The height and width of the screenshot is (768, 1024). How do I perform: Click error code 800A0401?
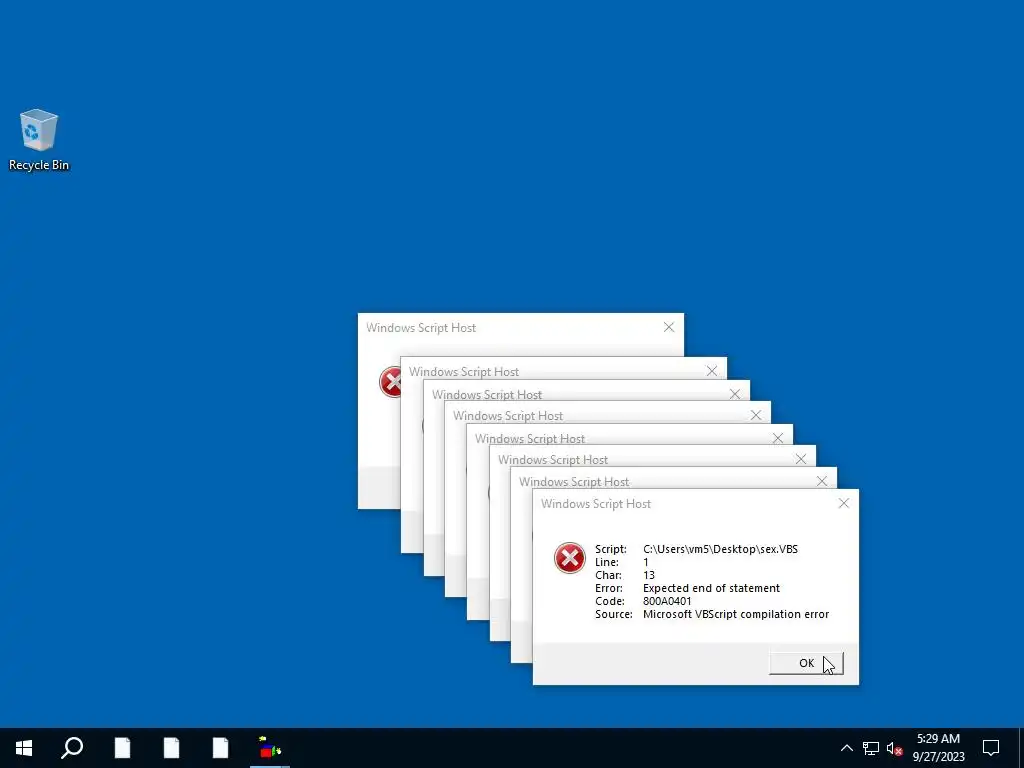pos(667,601)
